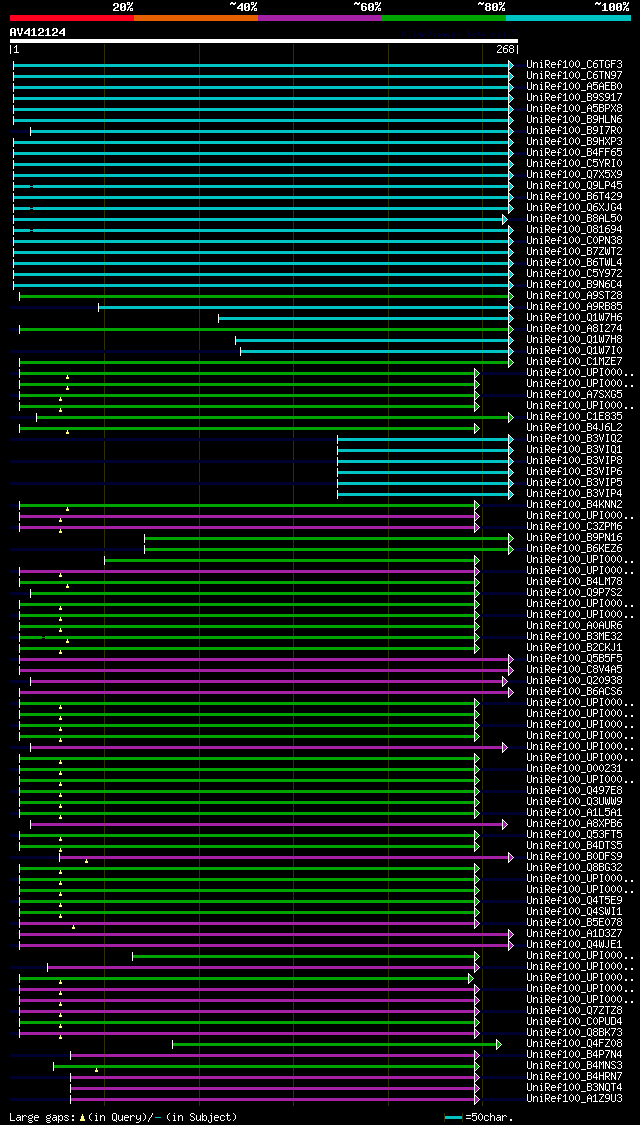This screenshot has height=1125, width=640.
Task: Select hit label UniRef100_C6TGF3
Action: [574, 65]
